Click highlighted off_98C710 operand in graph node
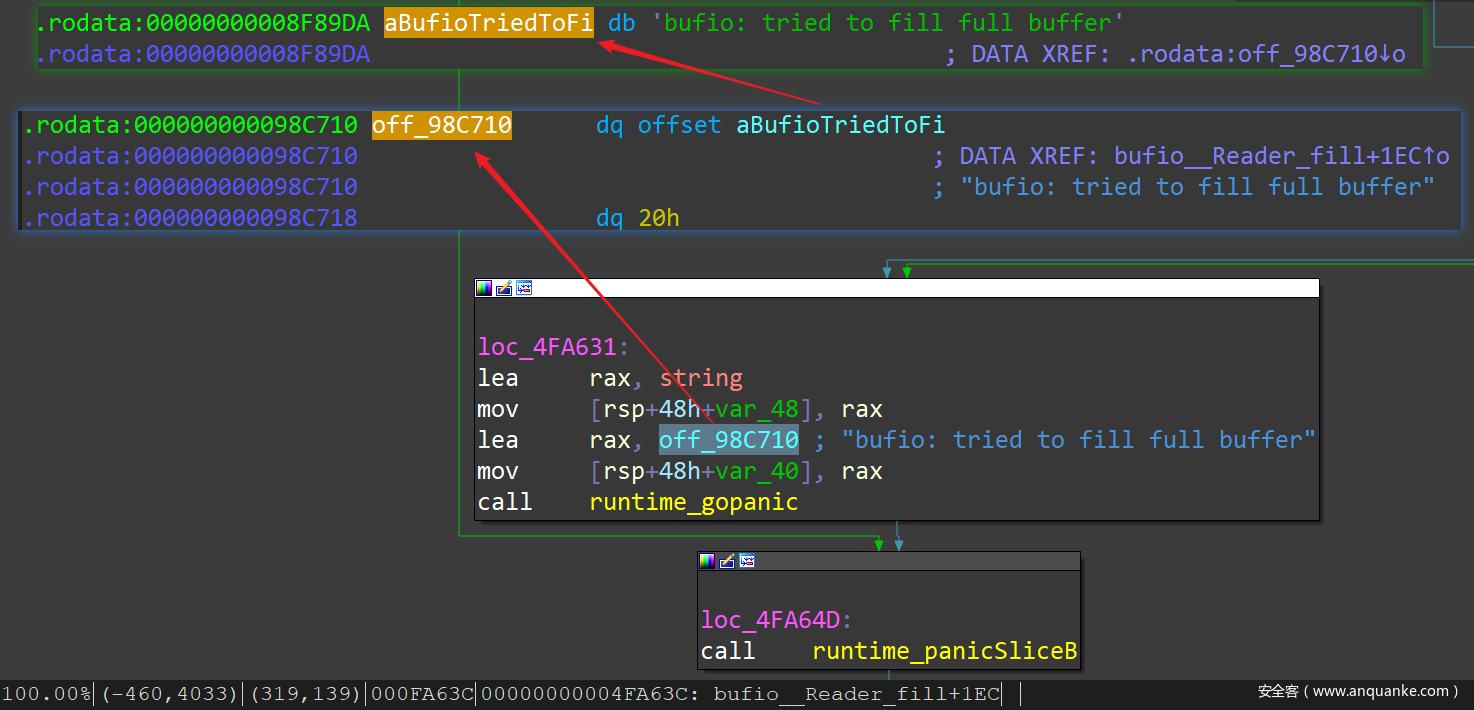Screen dimensions: 1474x710 tap(728, 440)
